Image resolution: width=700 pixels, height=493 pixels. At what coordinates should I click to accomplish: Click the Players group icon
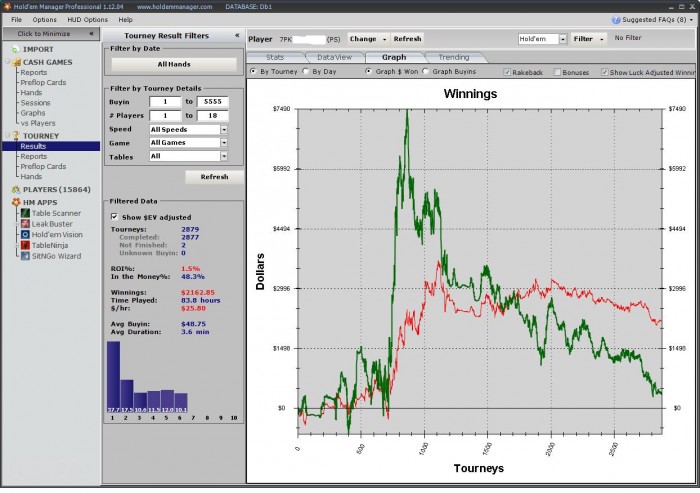pyautogui.click(x=16, y=189)
